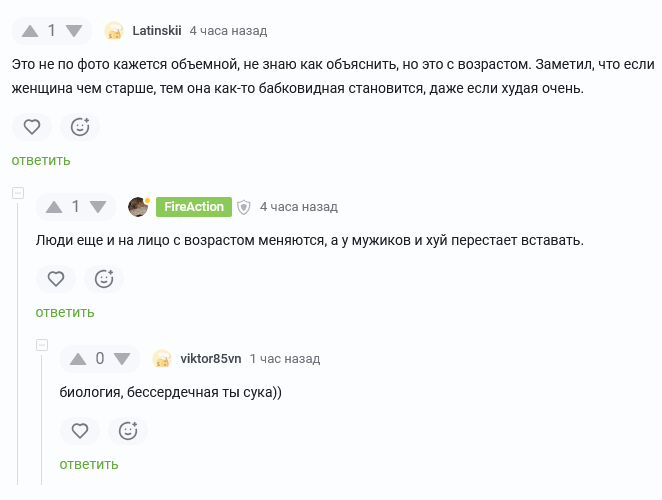Like viktor85vn's comment with the heart
This screenshot has width=662, height=500.
80,431
